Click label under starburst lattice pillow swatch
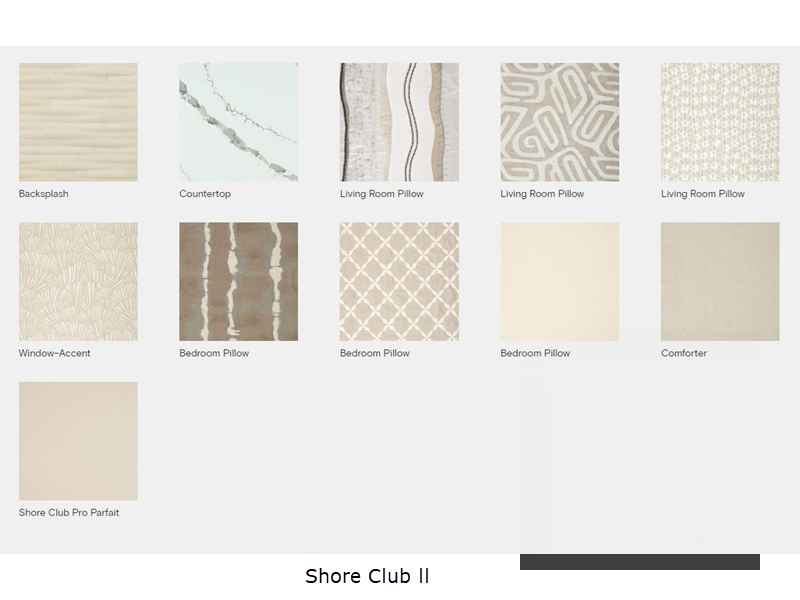The height and width of the screenshot is (600, 800). tap(703, 194)
